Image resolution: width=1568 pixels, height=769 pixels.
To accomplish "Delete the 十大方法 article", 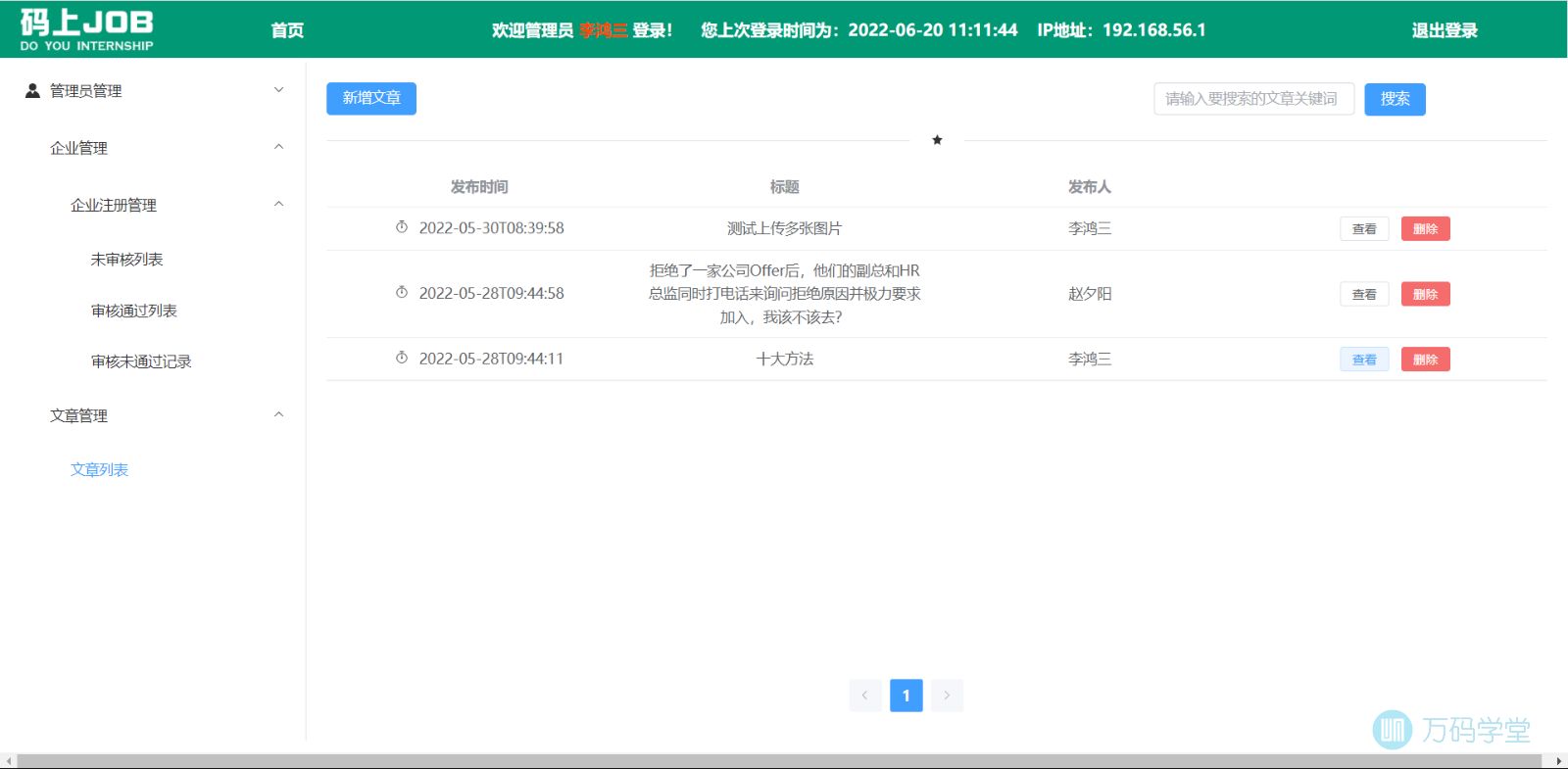I will (1425, 360).
